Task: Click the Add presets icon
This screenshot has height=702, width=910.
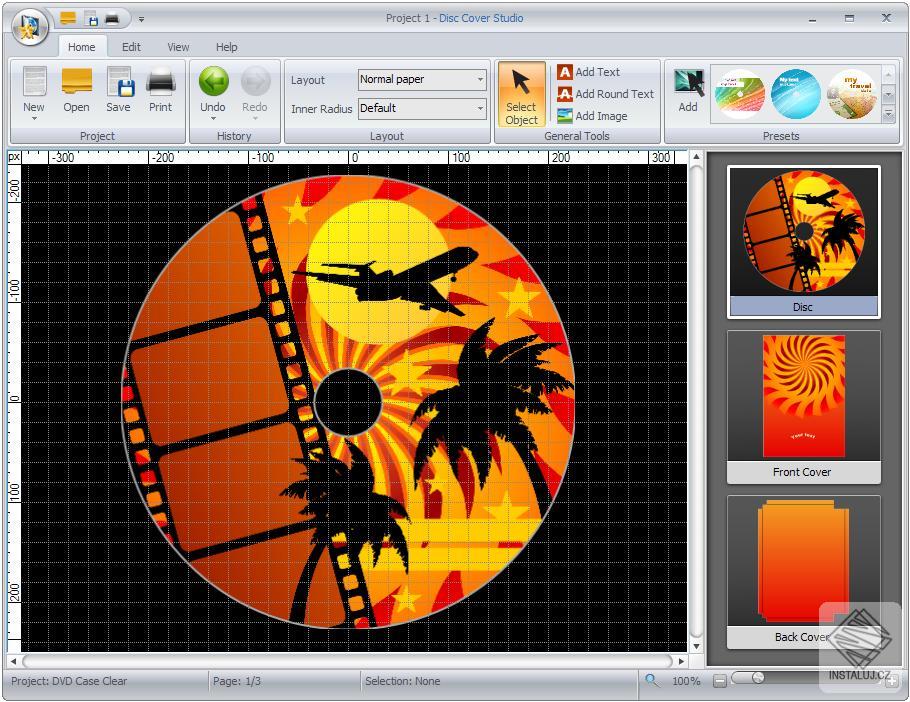Action: coord(688,90)
